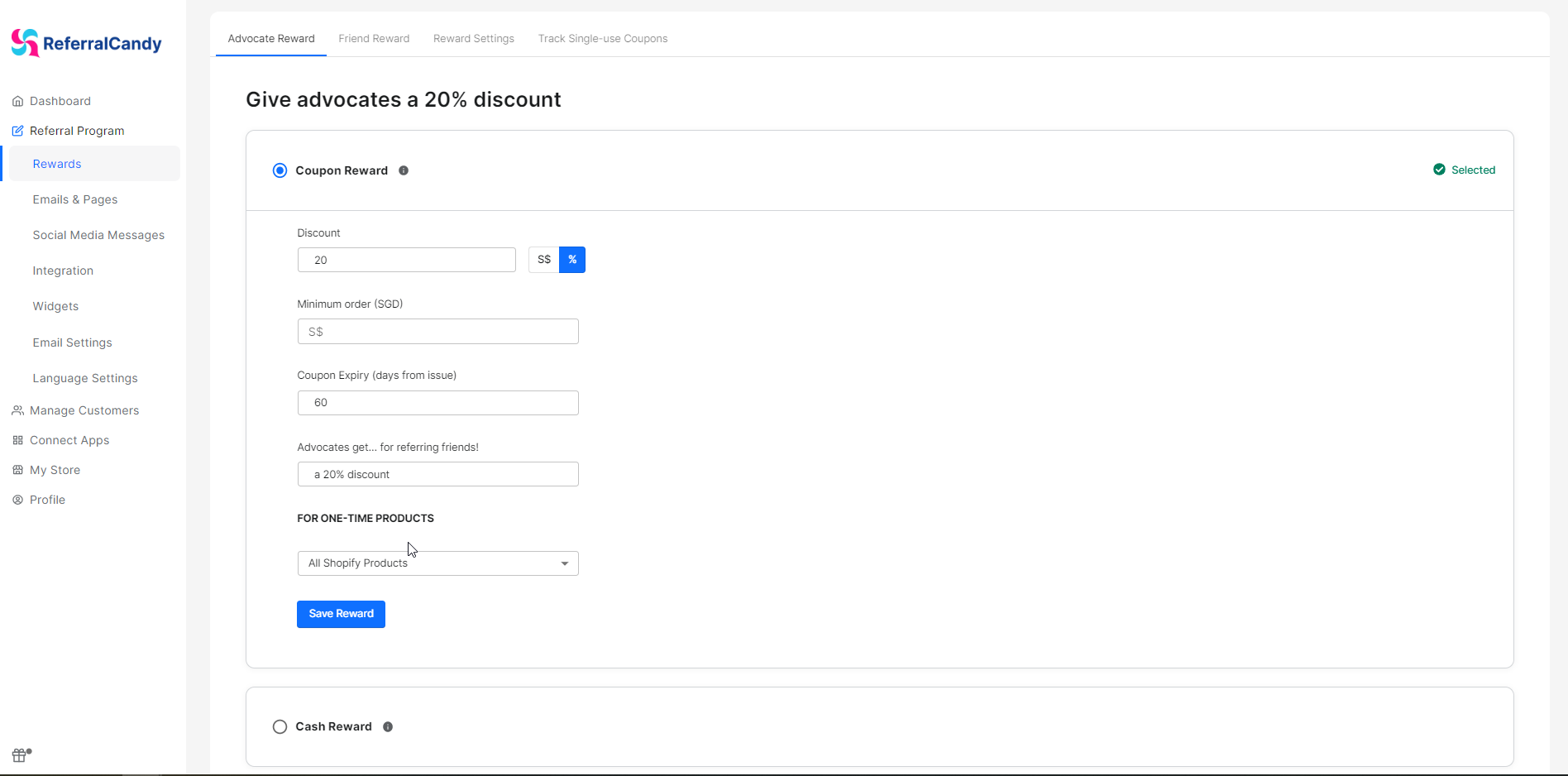Open Manage Customers via the people icon
The width and height of the screenshot is (1568, 776).
click(17, 410)
